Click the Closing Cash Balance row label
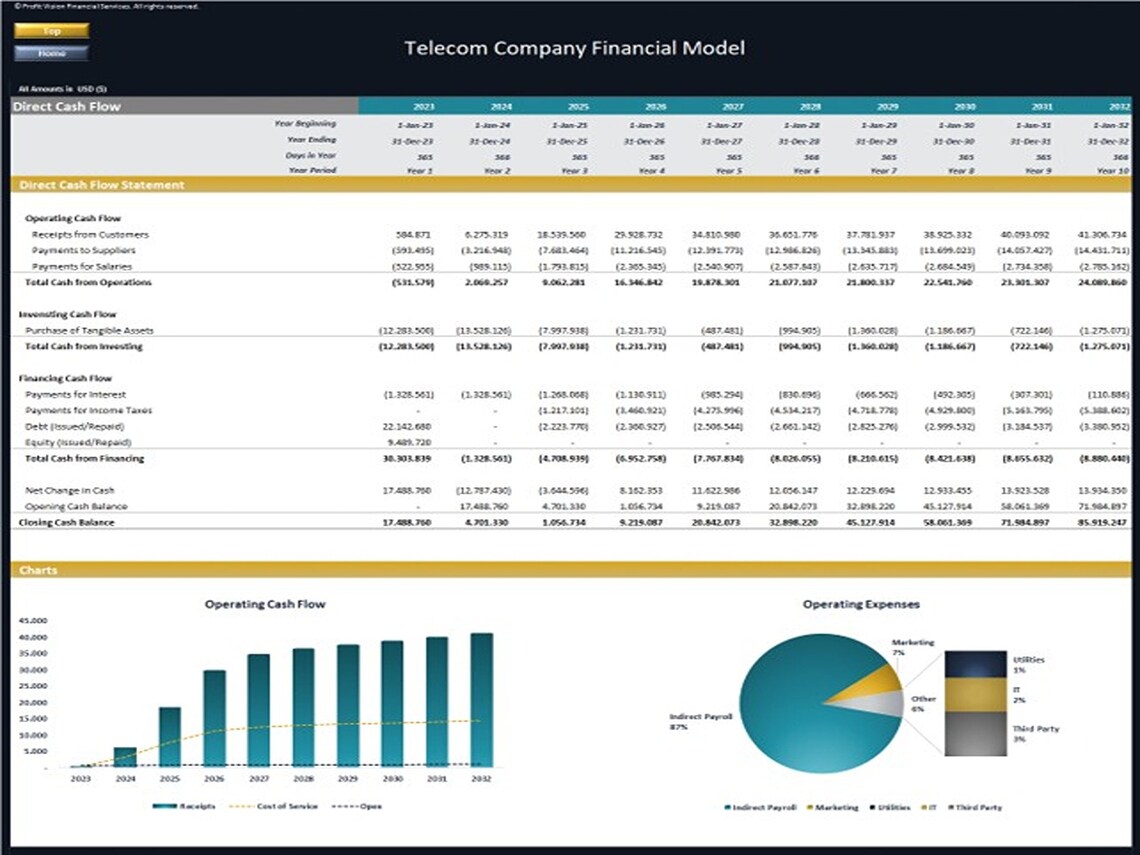This screenshot has width=1140, height=855. (x=67, y=521)
